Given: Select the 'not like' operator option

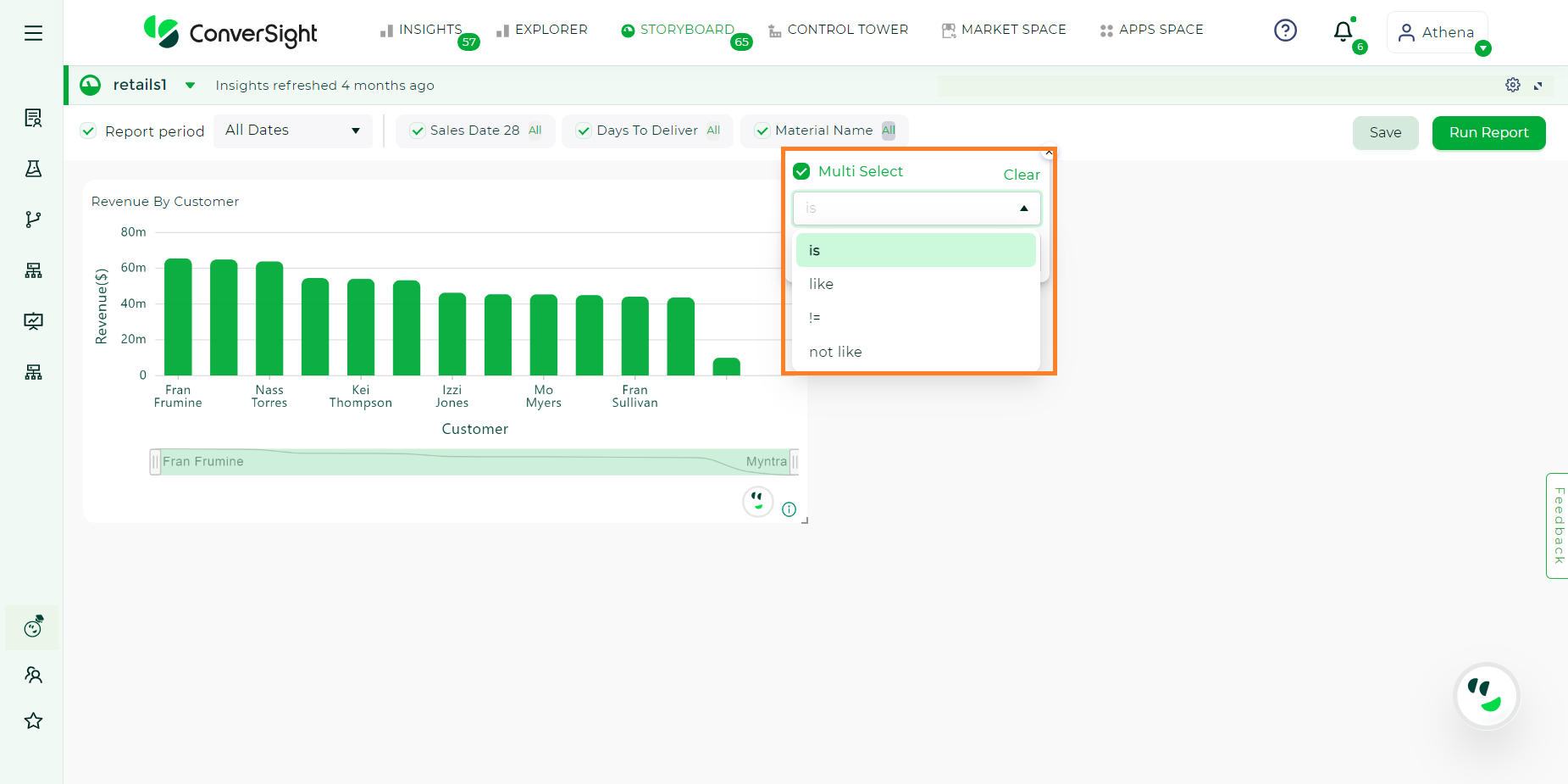Looking at the screenshot, I should pos(916,352).
